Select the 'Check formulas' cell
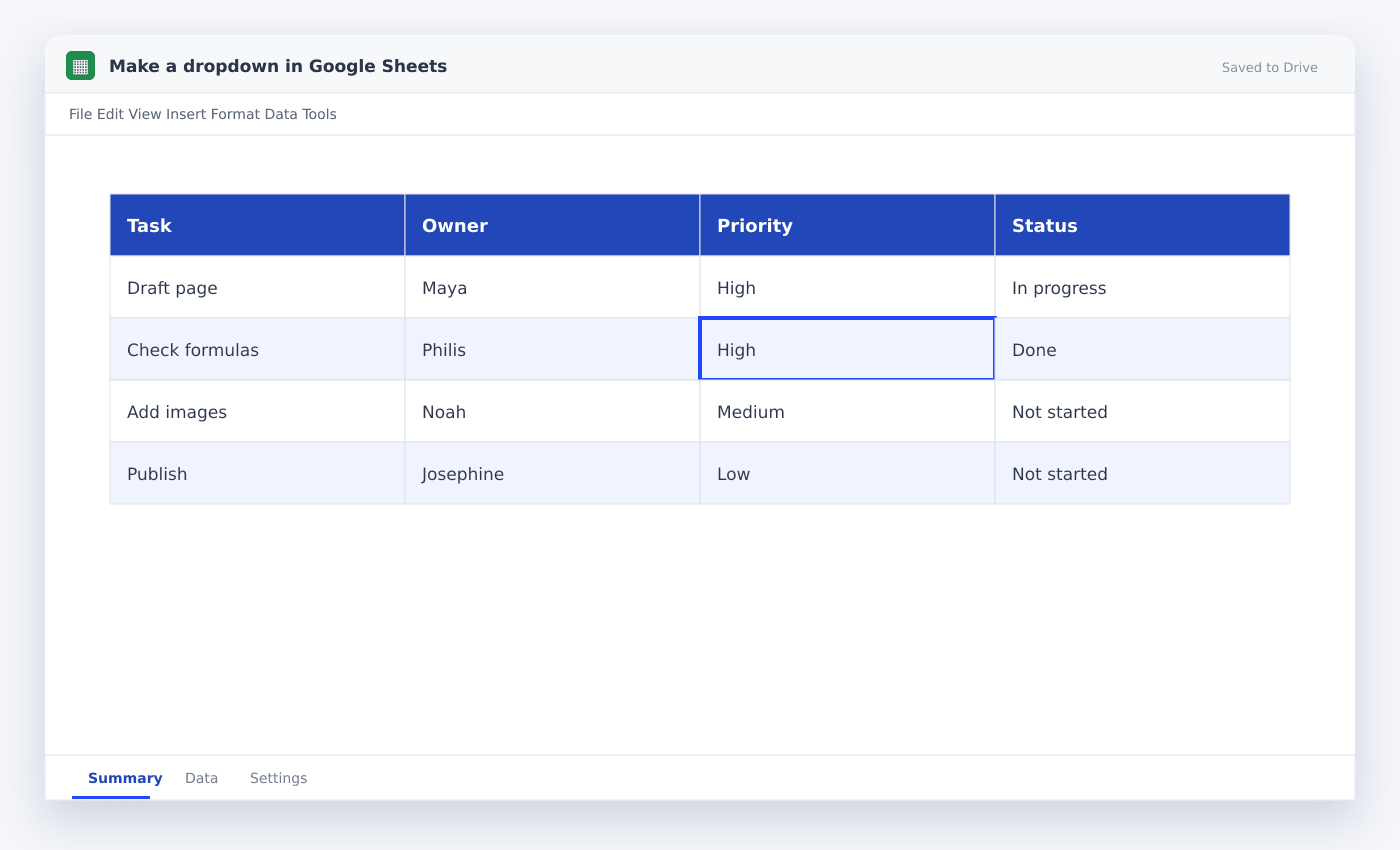Screen dimensions: 1400x850 (257, 350)
